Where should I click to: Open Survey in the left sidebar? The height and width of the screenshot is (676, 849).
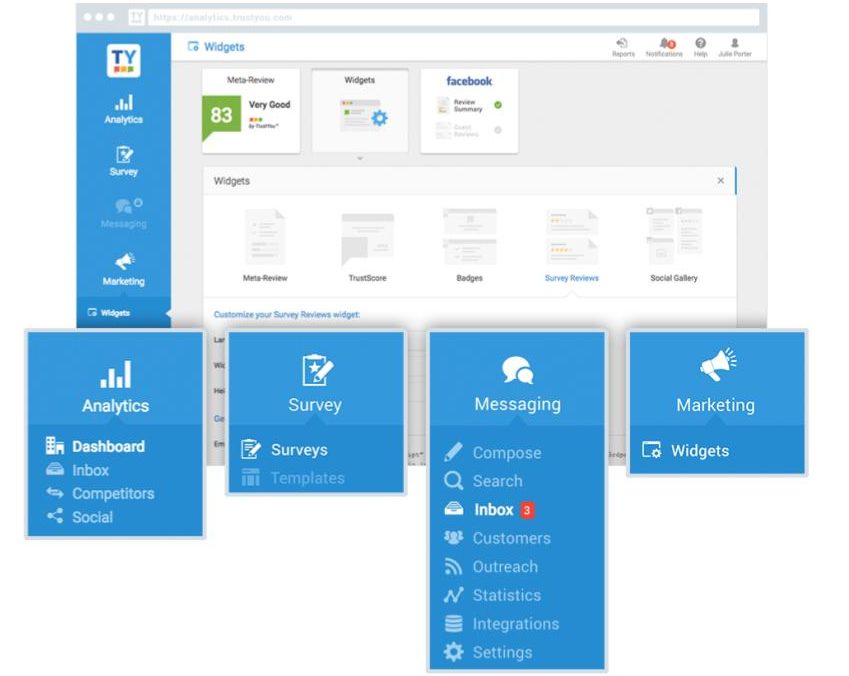pos(123,161)
